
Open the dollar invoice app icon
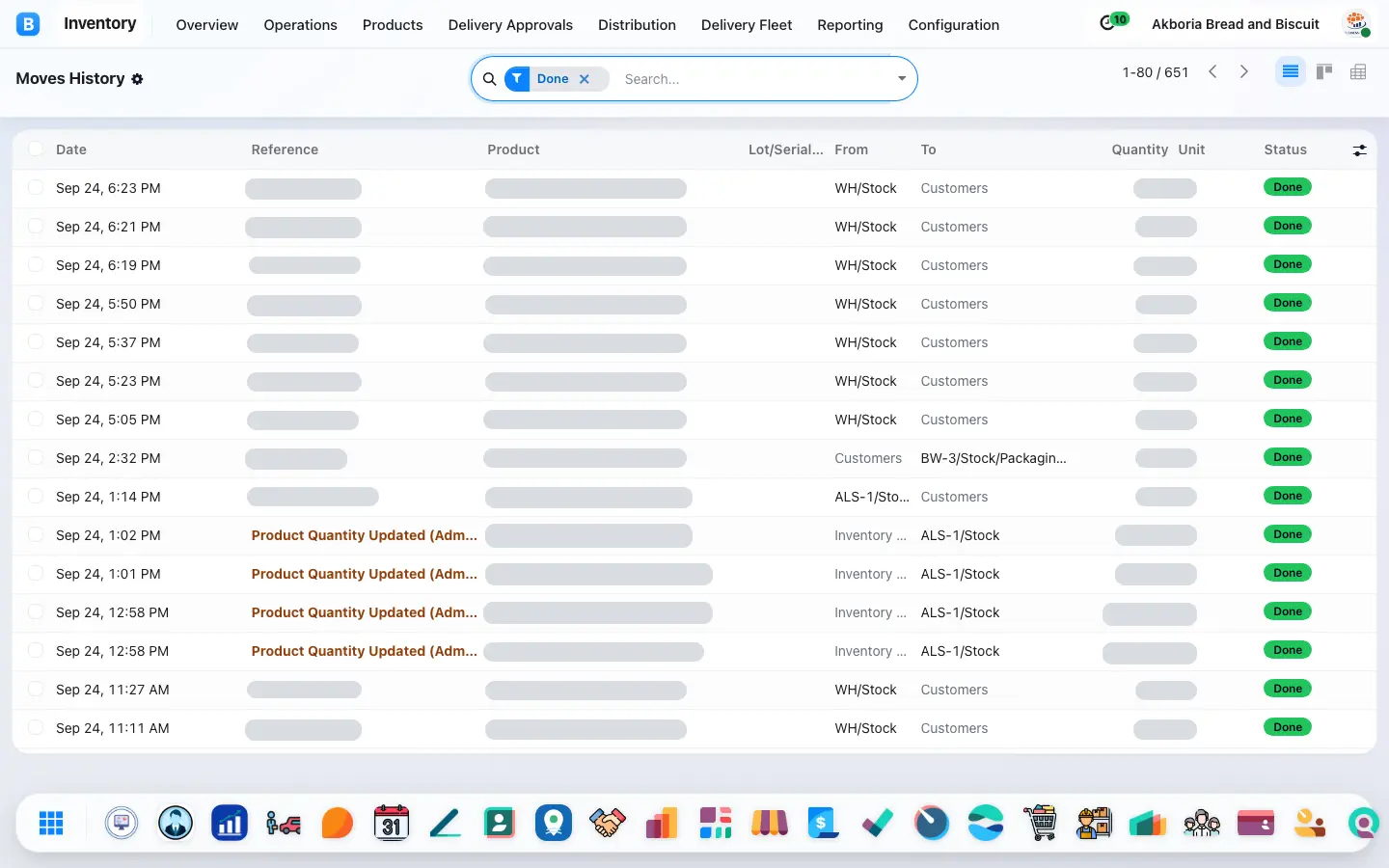click(x=824, y=823)
